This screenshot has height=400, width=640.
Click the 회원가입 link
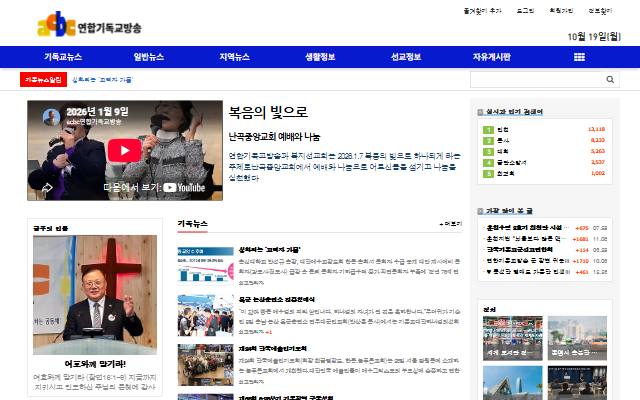(561, 11)
